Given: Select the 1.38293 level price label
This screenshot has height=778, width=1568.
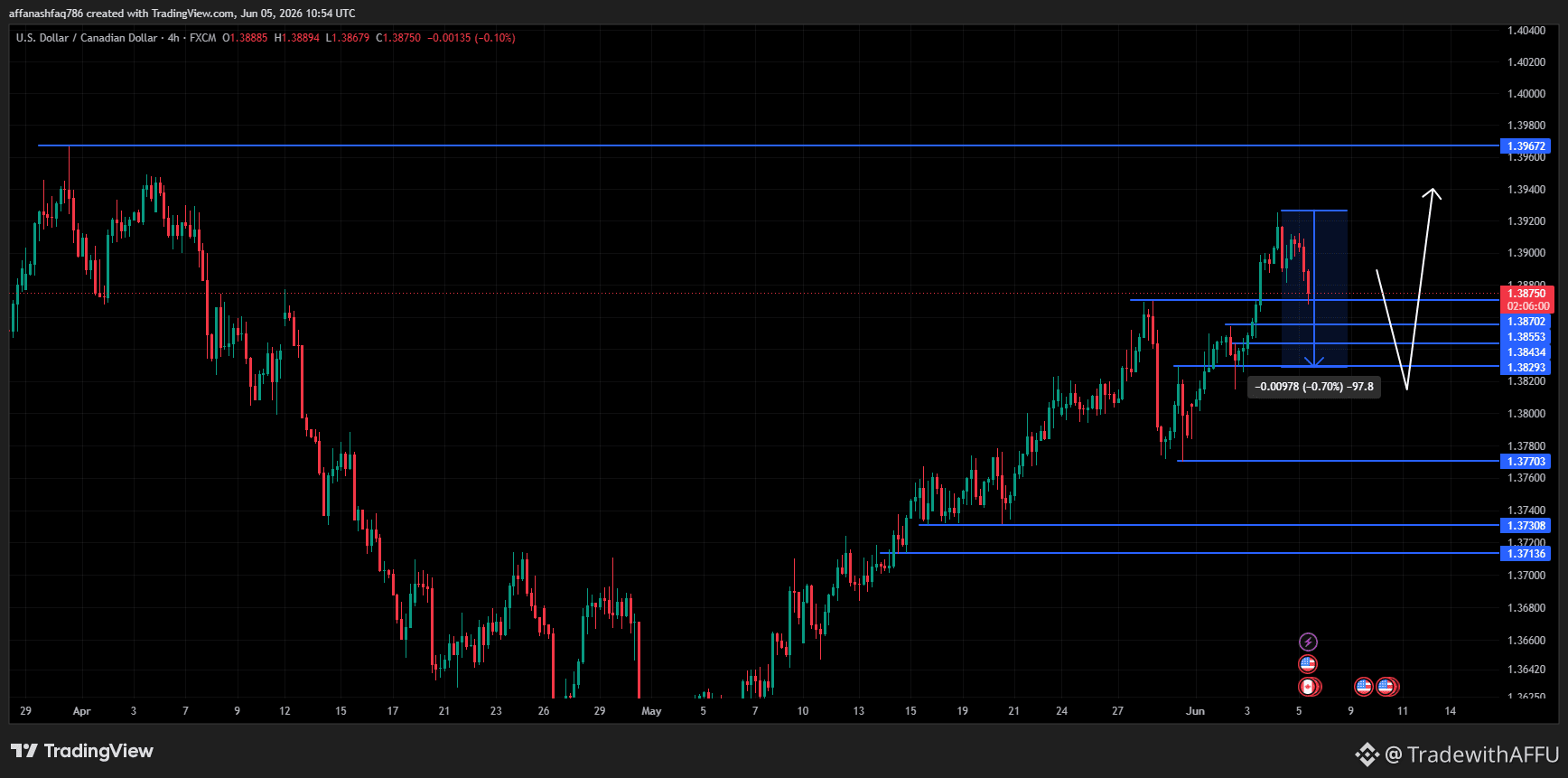Looking at the screenshot, I should coord(1526,368).
